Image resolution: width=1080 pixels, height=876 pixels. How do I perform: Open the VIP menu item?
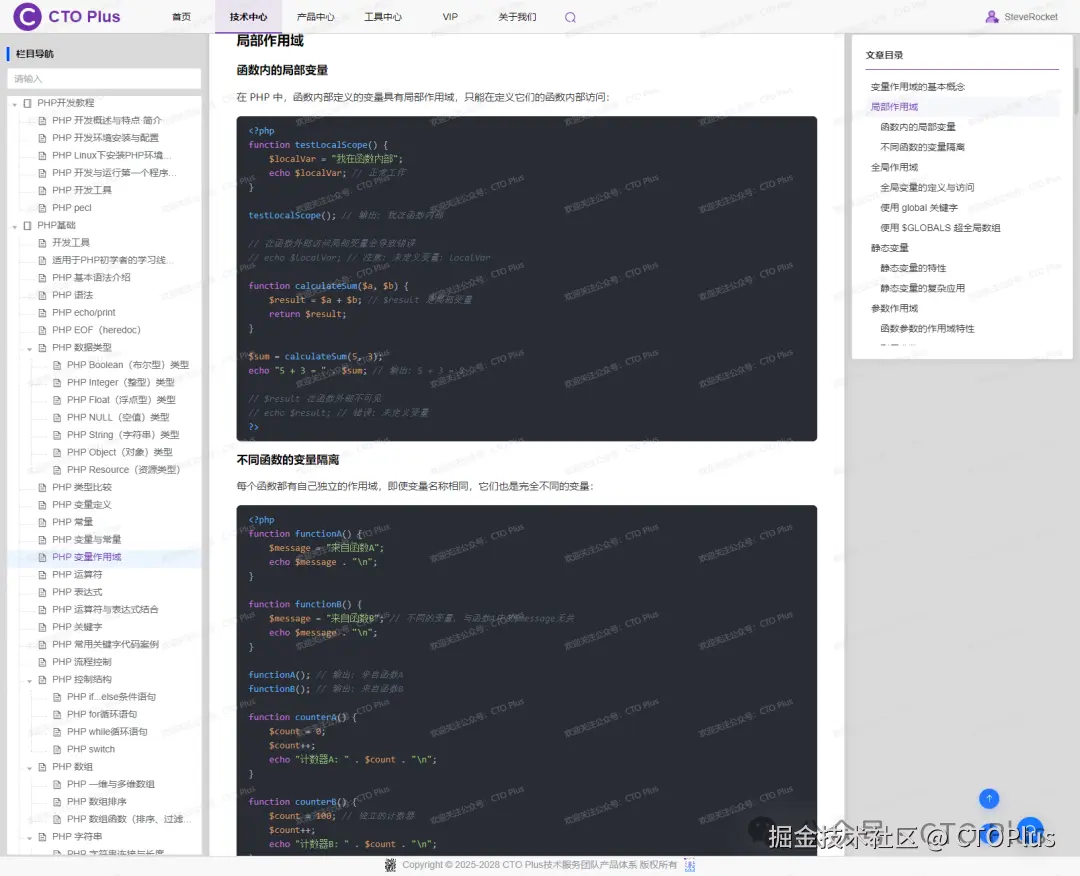point(450,16)
